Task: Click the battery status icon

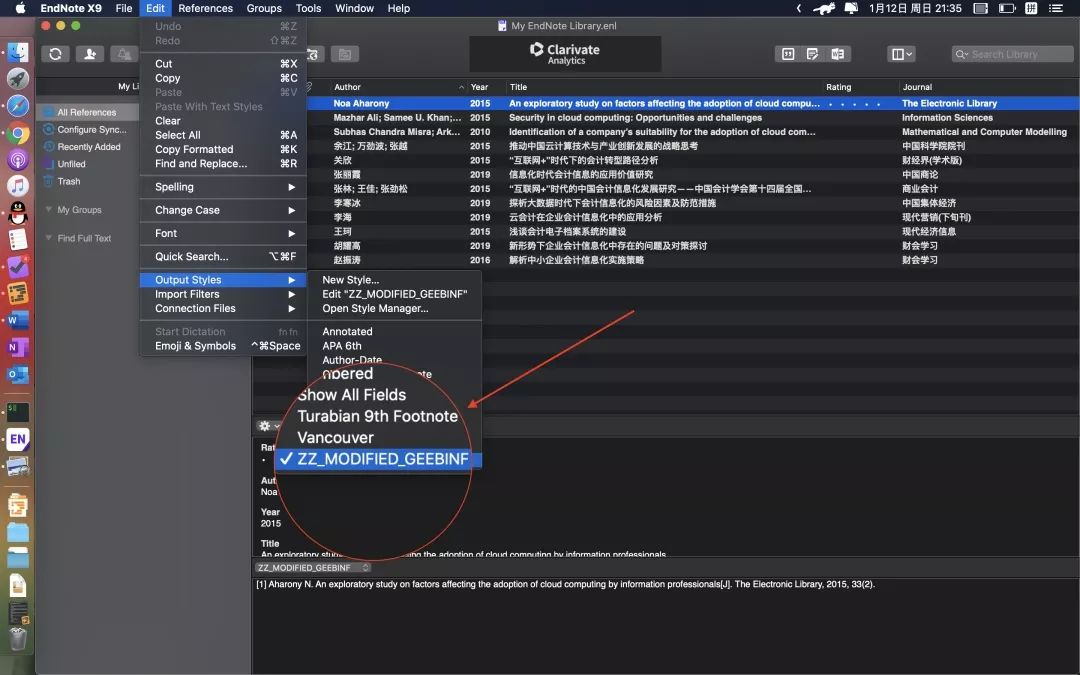Action: pyautogui.click(x=1007, y=8)
